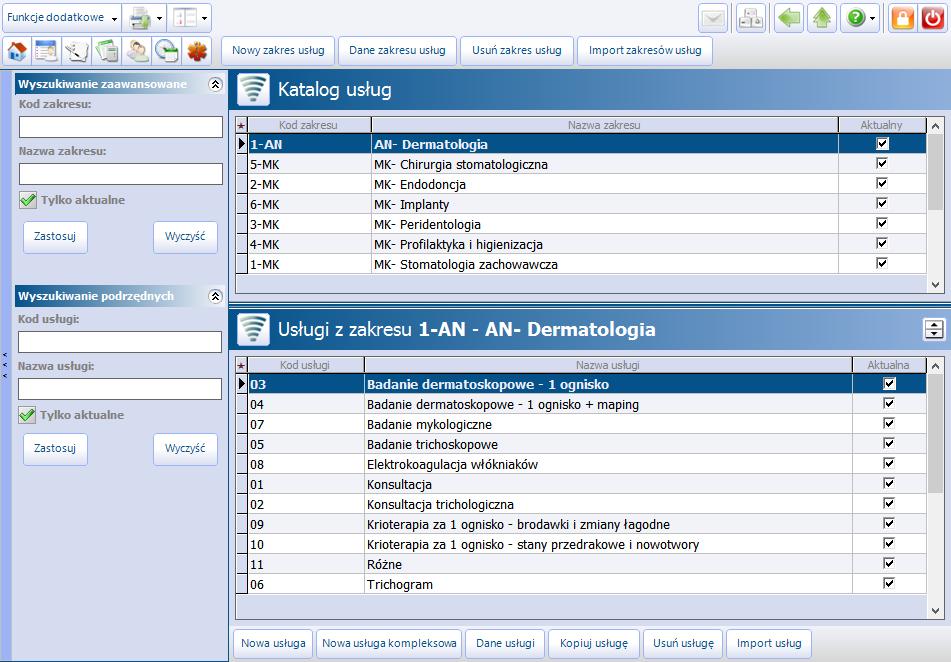The width and height of the screenshot is (951, 662).
Task: Toggle Aktualny checkbox for AN- Dermatologia
Action: 882,144
